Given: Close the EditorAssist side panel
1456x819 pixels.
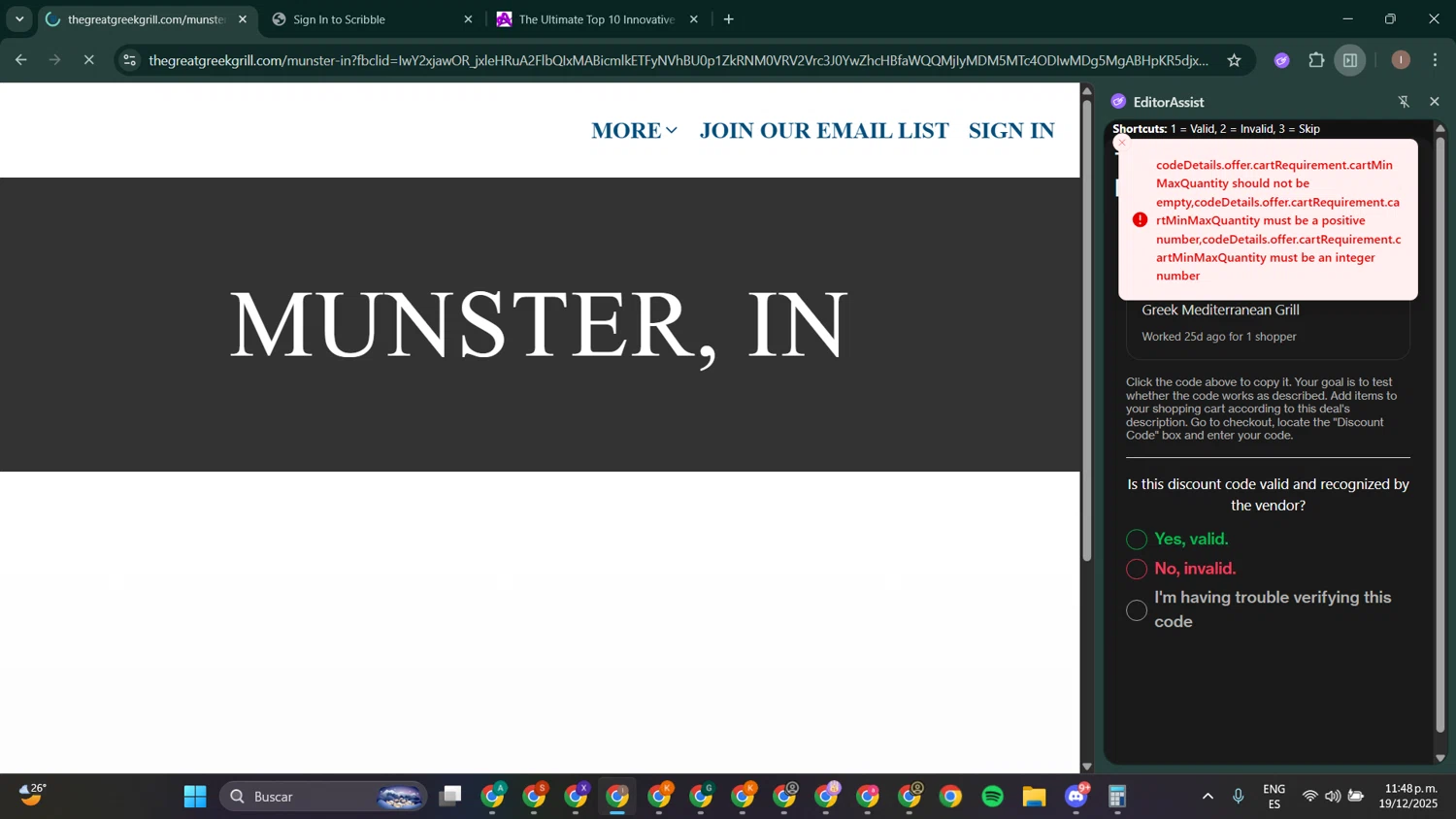Looking at the screenshot, I should pyautogui.click(x=1435, y=102).
